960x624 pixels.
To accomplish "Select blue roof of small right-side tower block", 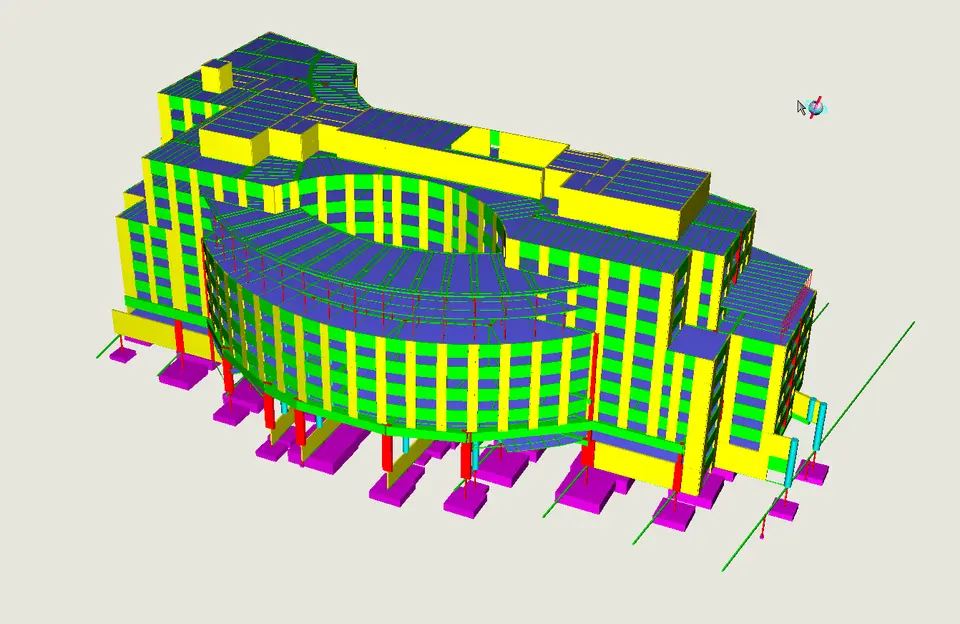I will pos(698,342).
